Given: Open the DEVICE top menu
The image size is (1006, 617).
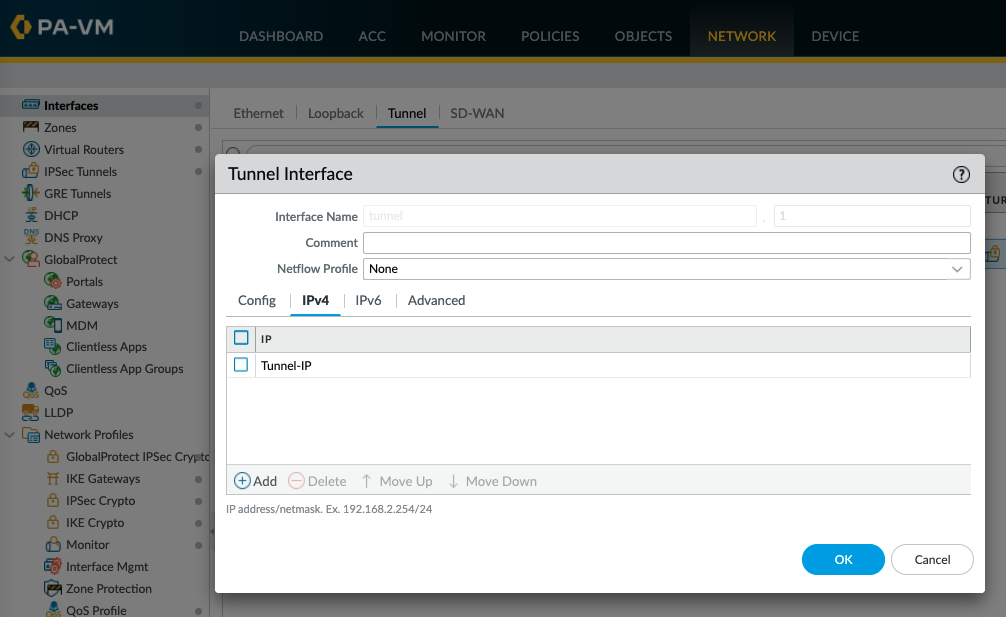Looking at the screenshot, I should [x=835, y=37].
